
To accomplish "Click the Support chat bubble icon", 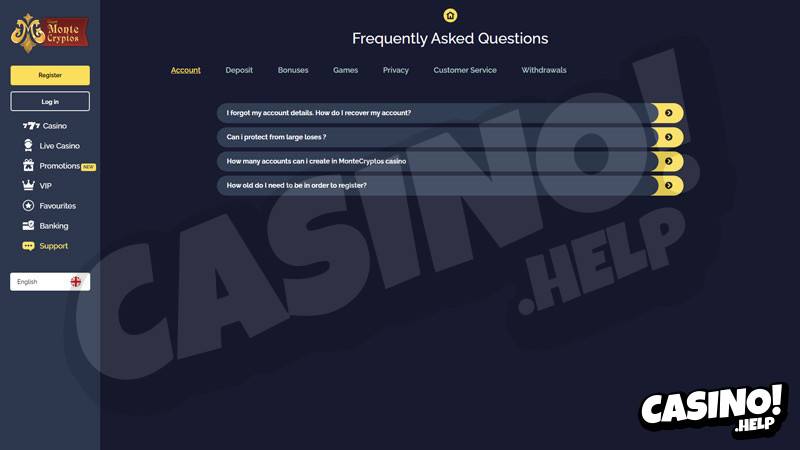I will [29, 246].
